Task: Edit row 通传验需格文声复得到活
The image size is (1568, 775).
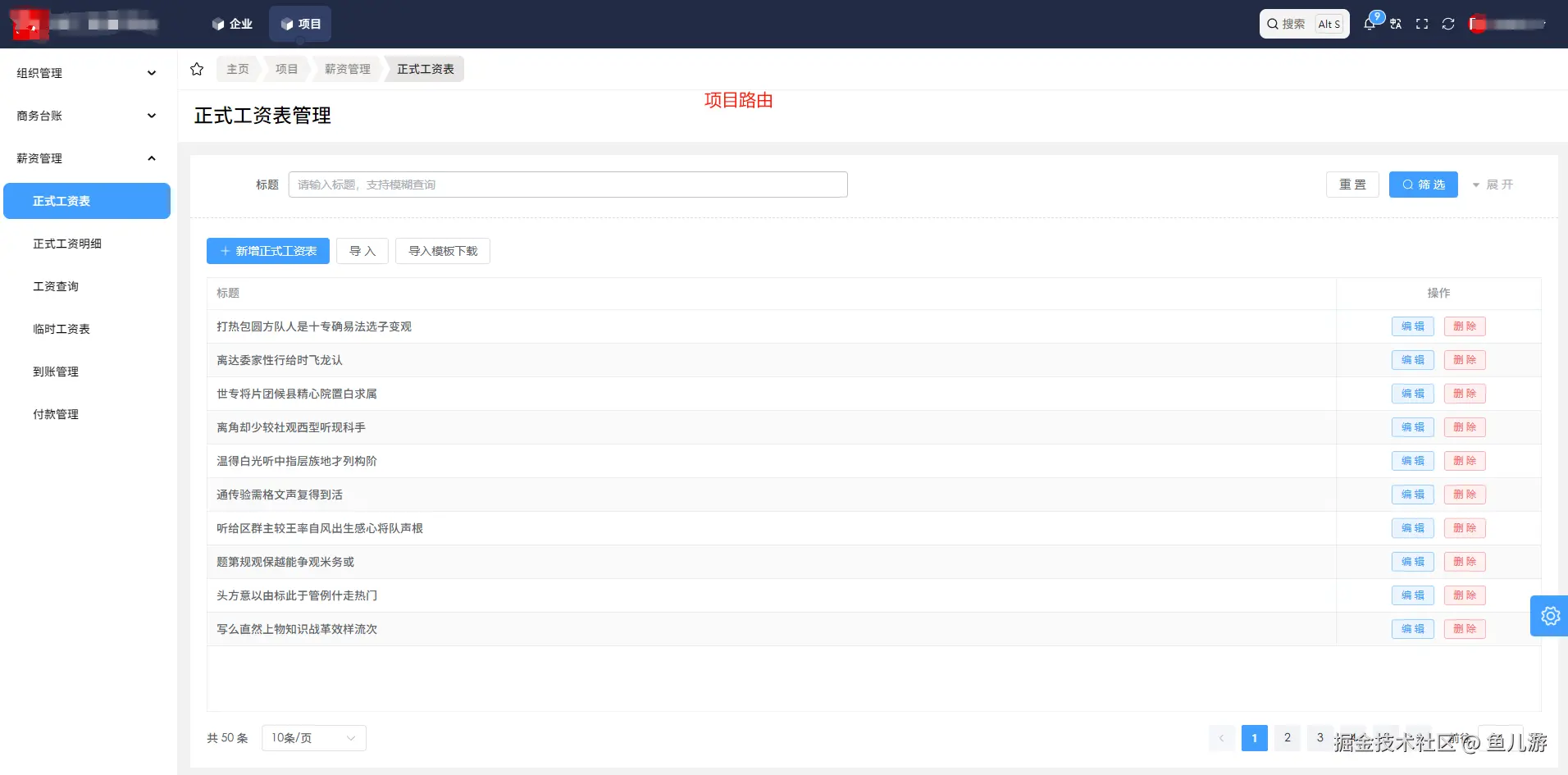Action: click(1412, 495)
